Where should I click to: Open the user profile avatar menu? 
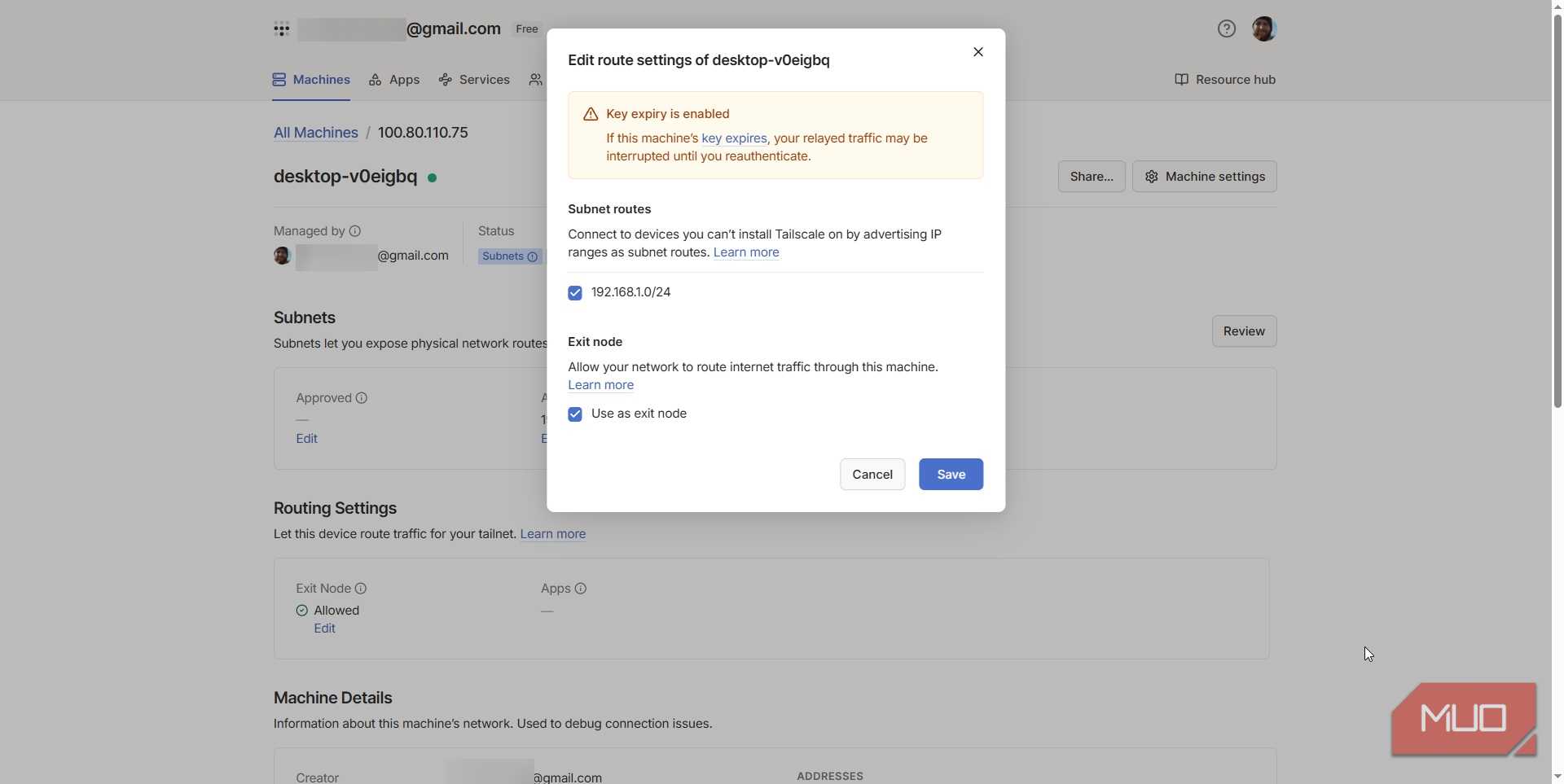click(x=1263, y=29)
